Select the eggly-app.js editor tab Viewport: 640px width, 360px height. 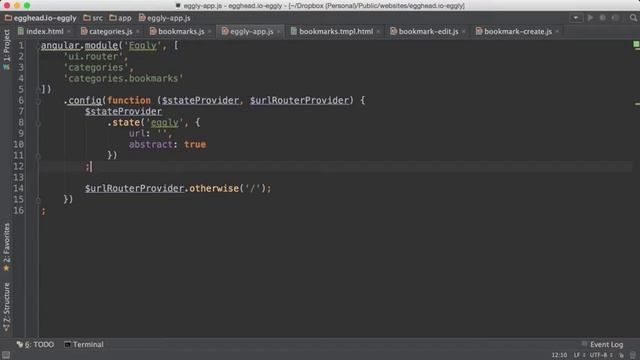click(251, 31)
